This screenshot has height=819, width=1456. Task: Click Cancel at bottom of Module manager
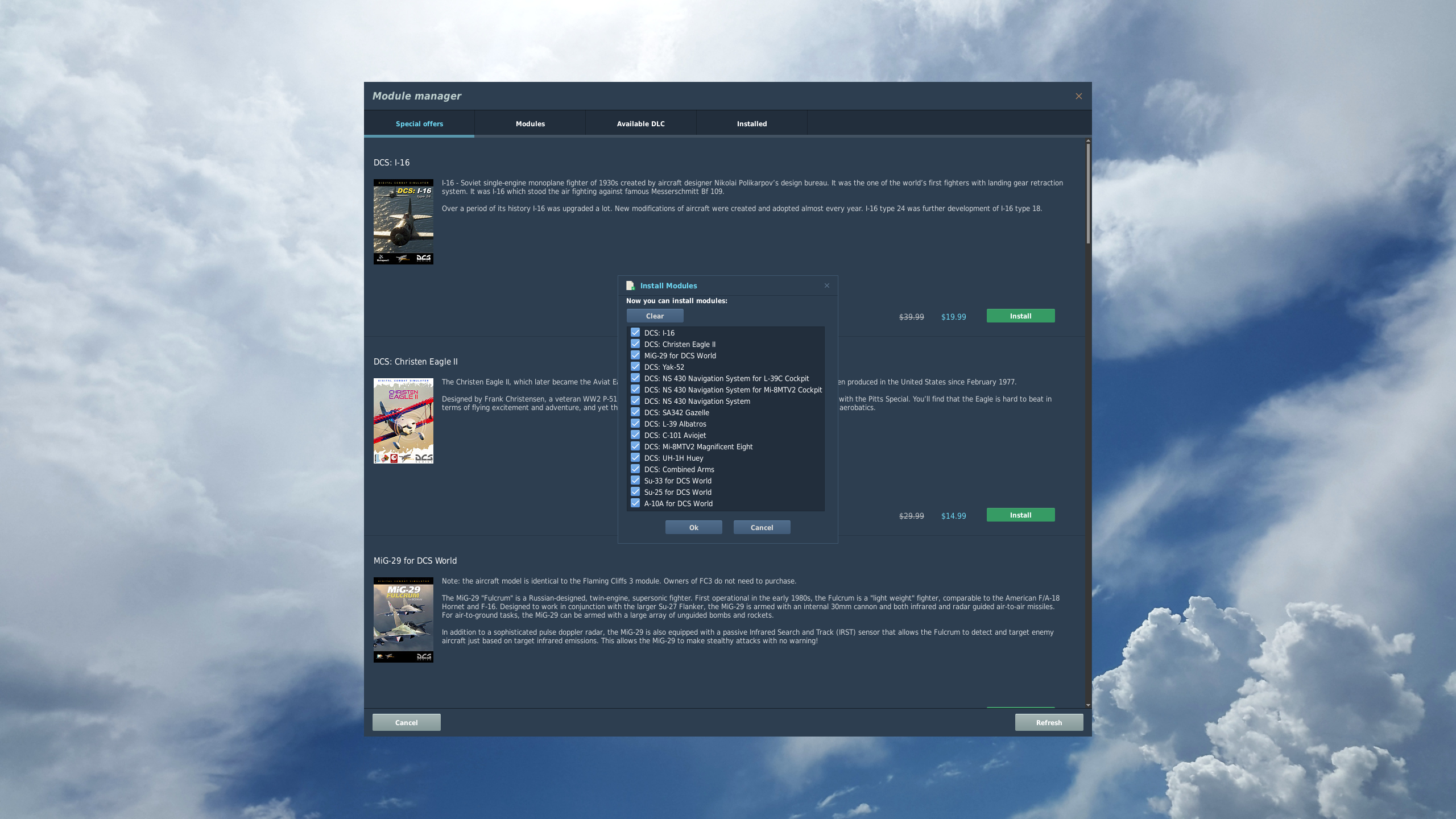[x=406, y=722]
